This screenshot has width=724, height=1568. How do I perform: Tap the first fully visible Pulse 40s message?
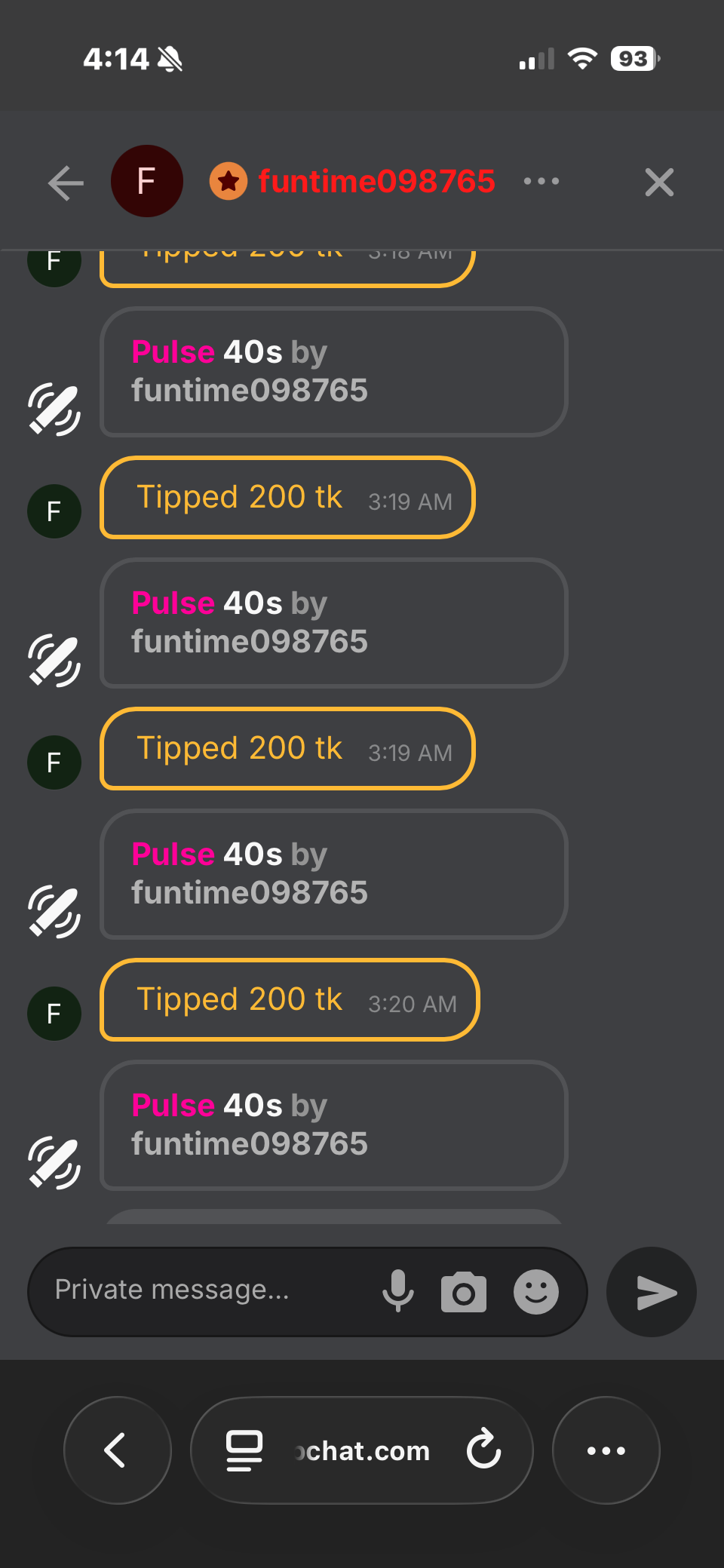coord(333,372)
